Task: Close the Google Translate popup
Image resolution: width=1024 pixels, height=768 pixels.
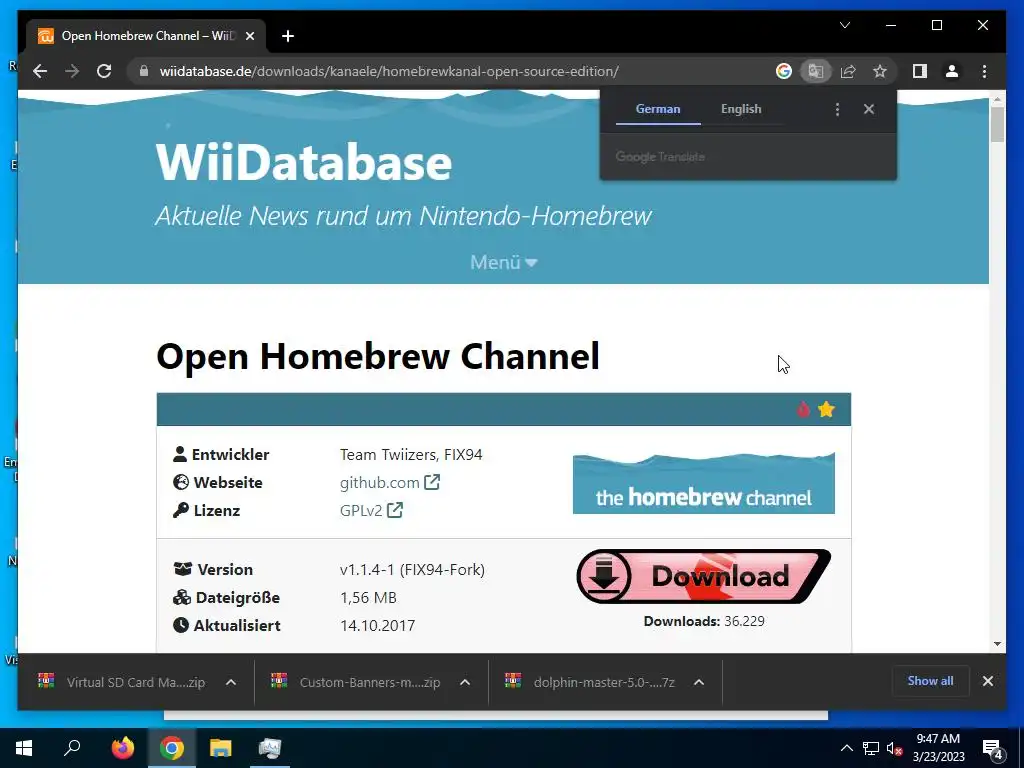Action: click(869, 109)
